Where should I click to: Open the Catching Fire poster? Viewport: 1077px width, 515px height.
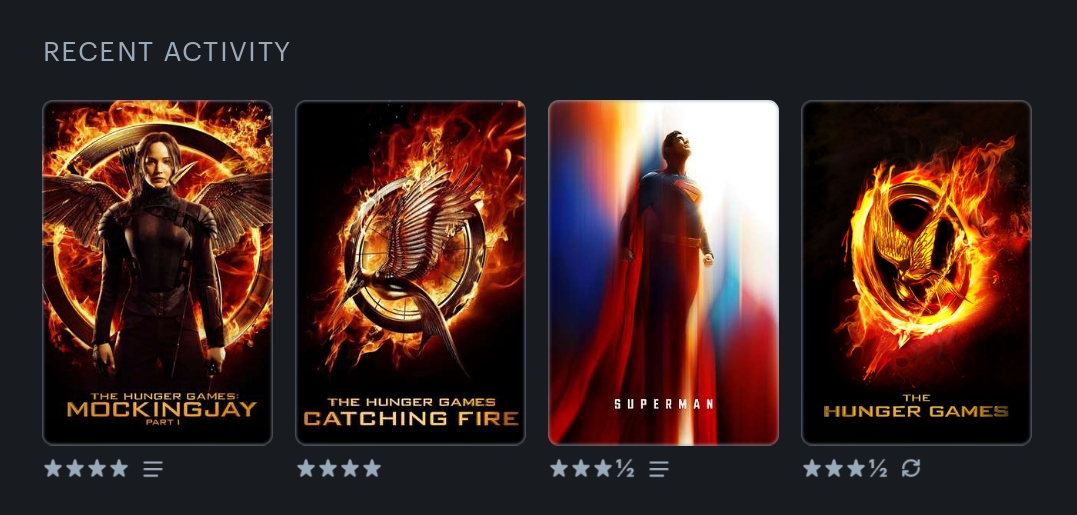[410, 273]
